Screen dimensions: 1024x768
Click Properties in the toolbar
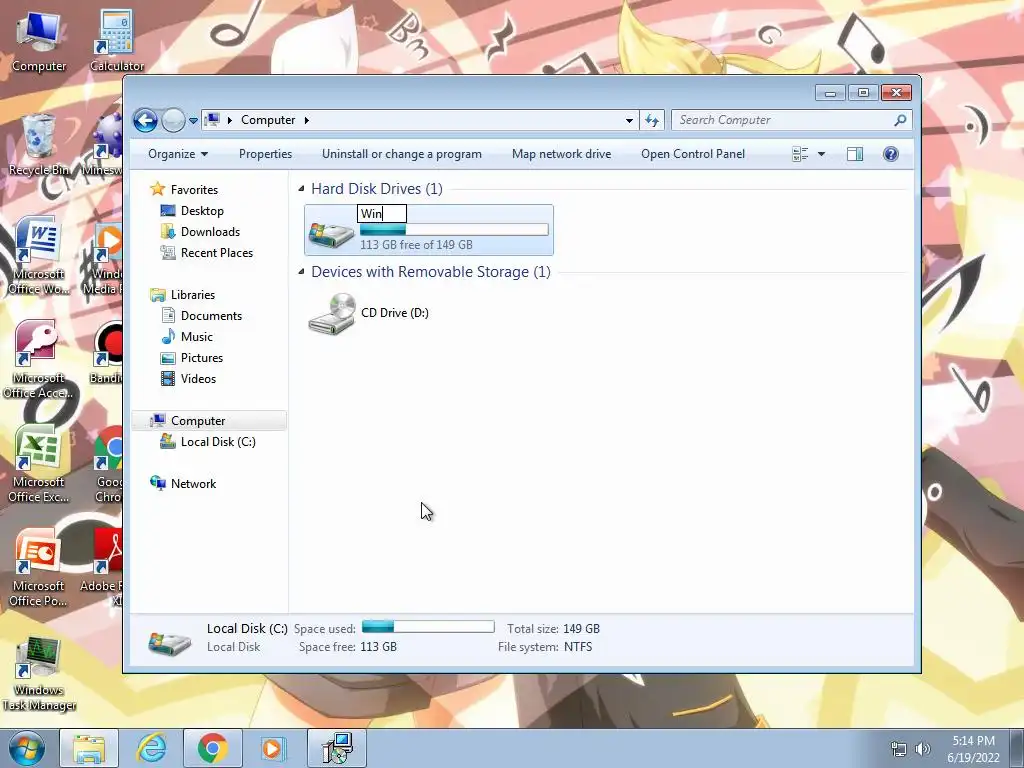[x=265, y=154]
